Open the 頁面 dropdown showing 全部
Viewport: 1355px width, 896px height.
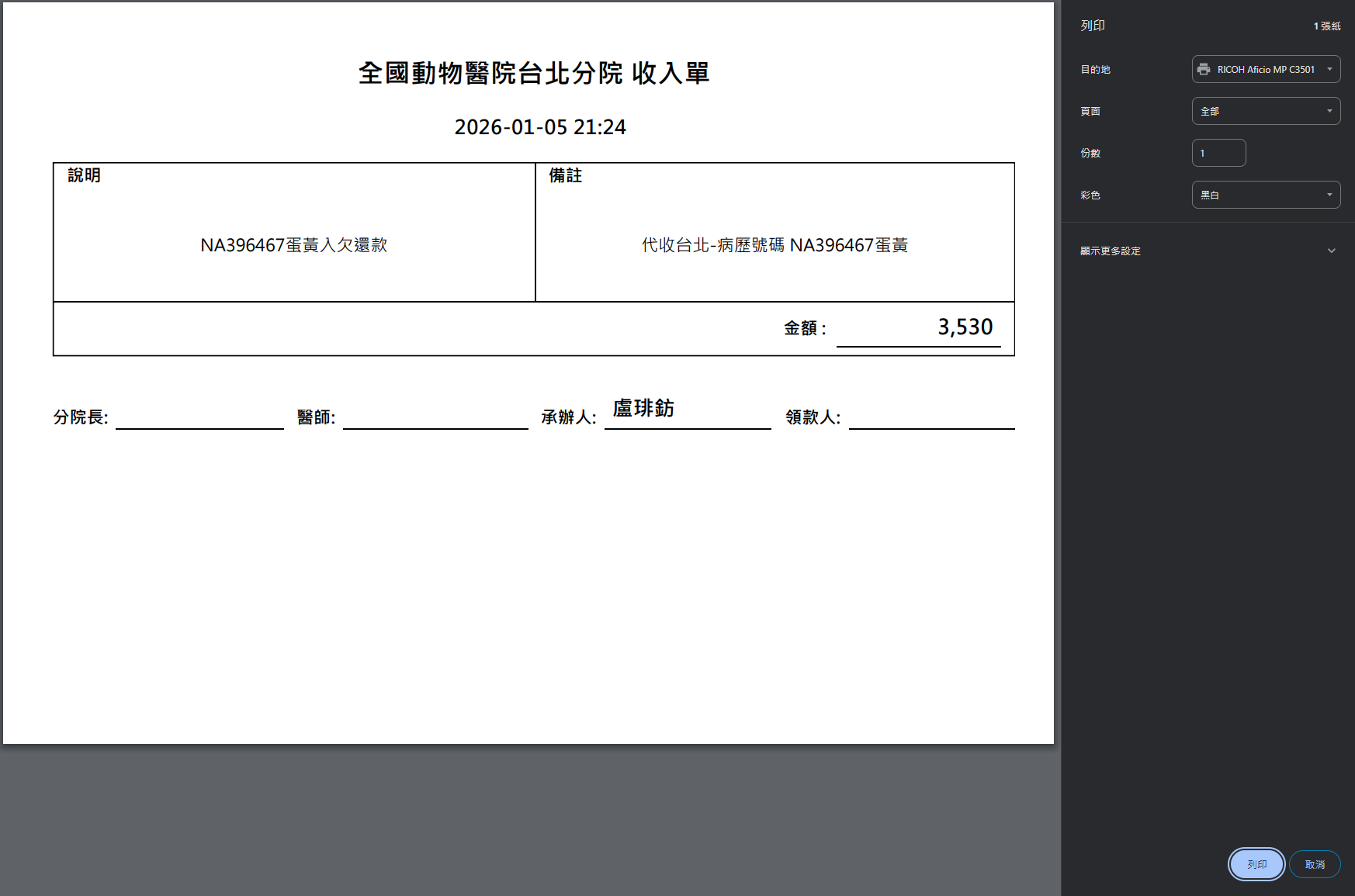(1265, 112)
